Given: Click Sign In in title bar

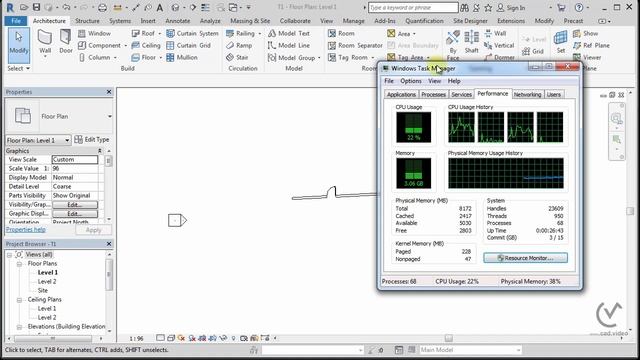Looking at the screenshot, I should coord(511,8).
